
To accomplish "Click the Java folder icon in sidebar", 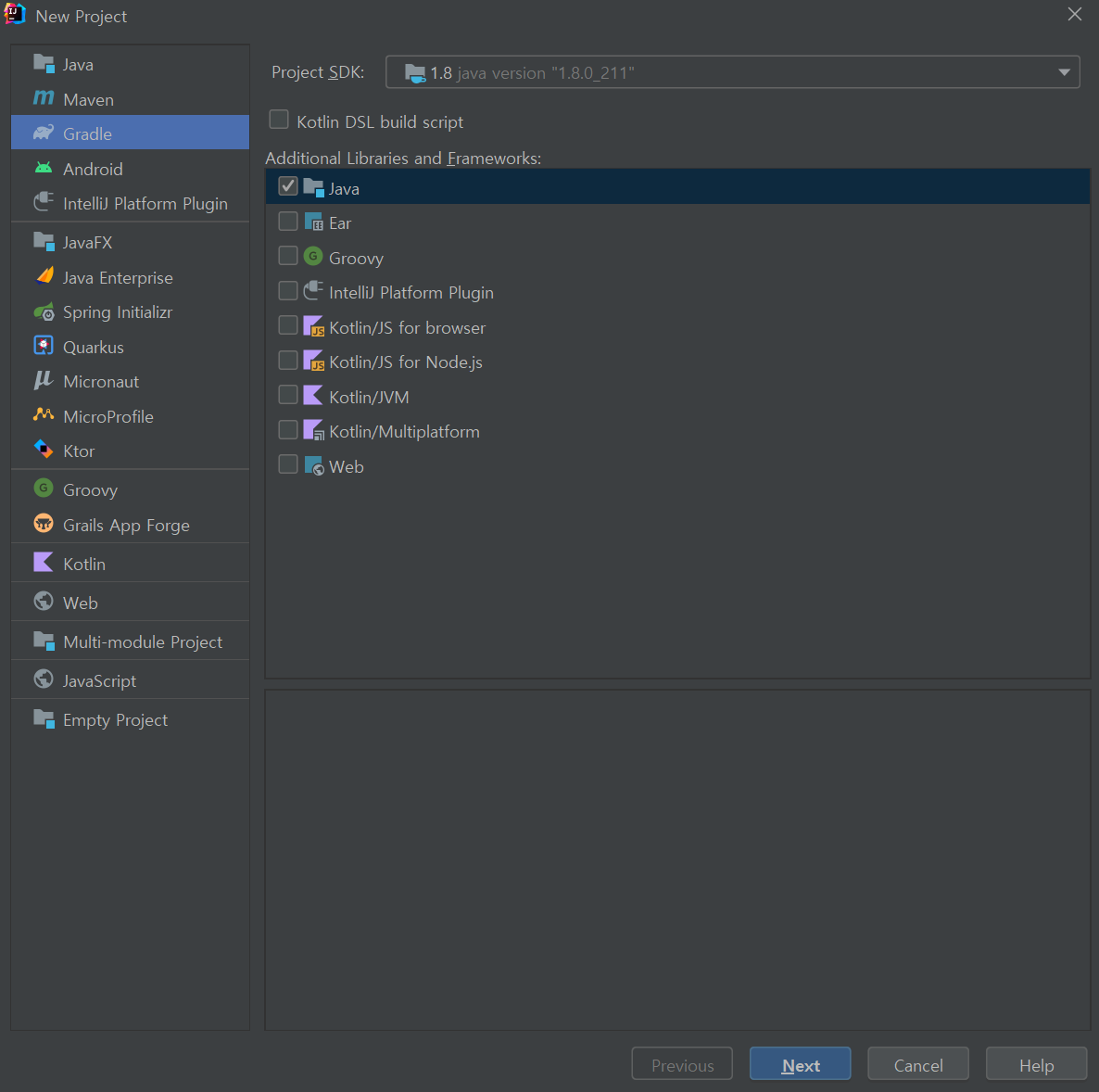I will point(44,64).
